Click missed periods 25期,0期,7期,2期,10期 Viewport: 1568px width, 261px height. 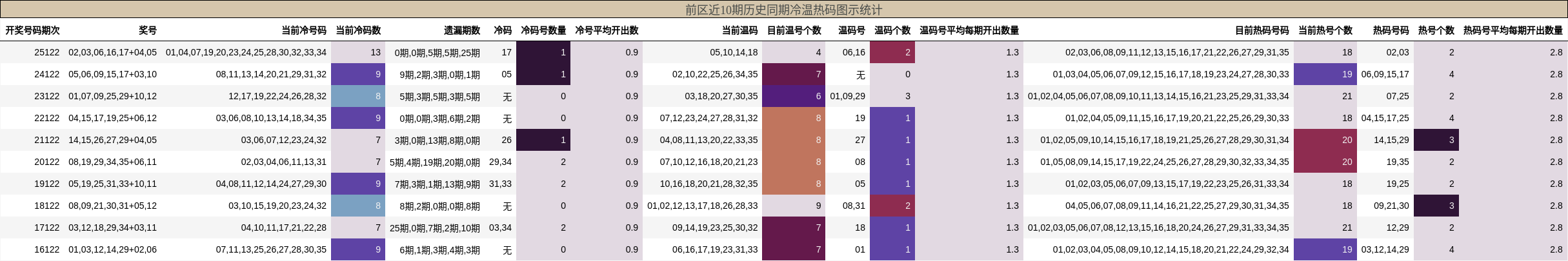[435, 227]
